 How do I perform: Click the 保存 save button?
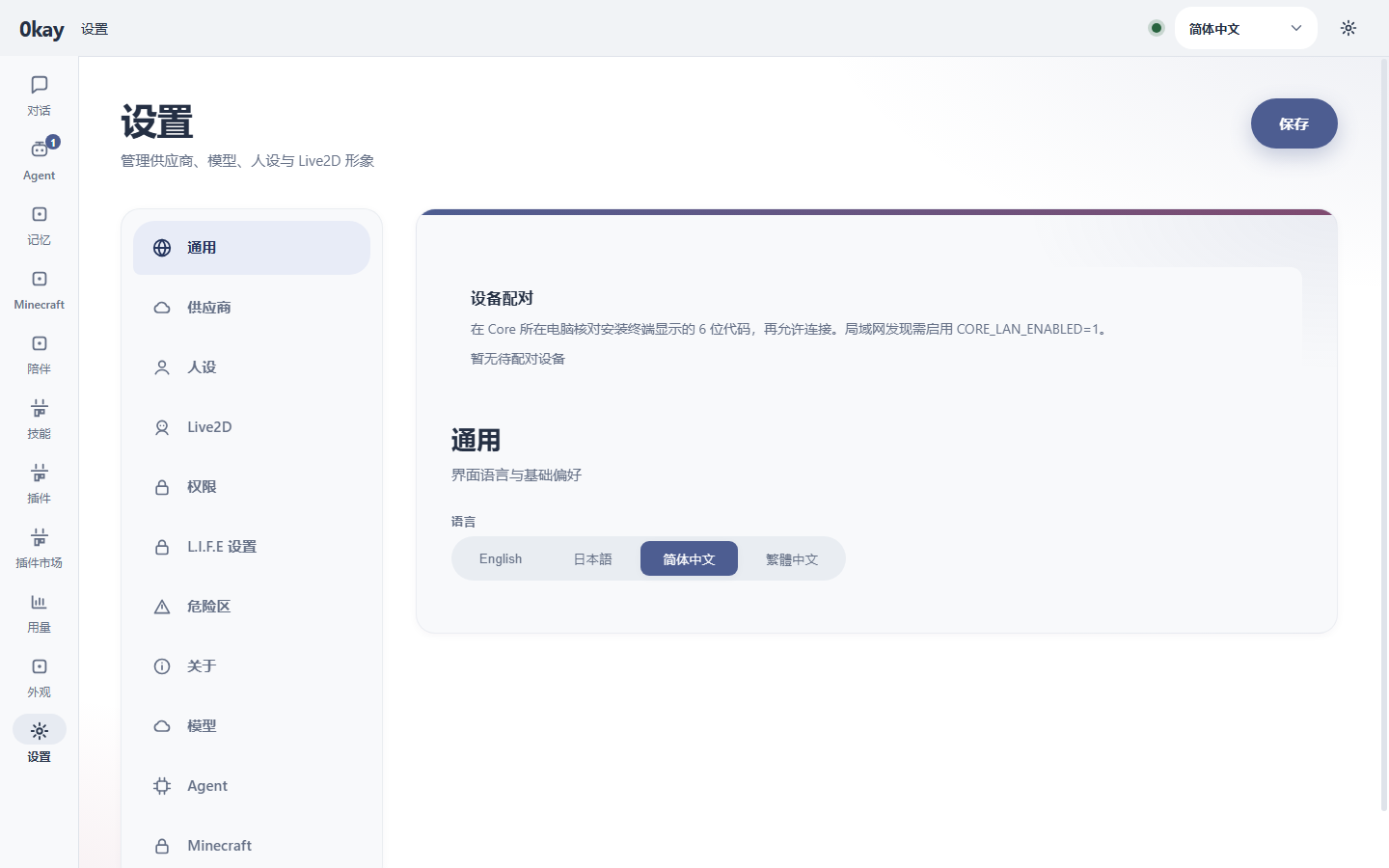(x=1294, y=123)
